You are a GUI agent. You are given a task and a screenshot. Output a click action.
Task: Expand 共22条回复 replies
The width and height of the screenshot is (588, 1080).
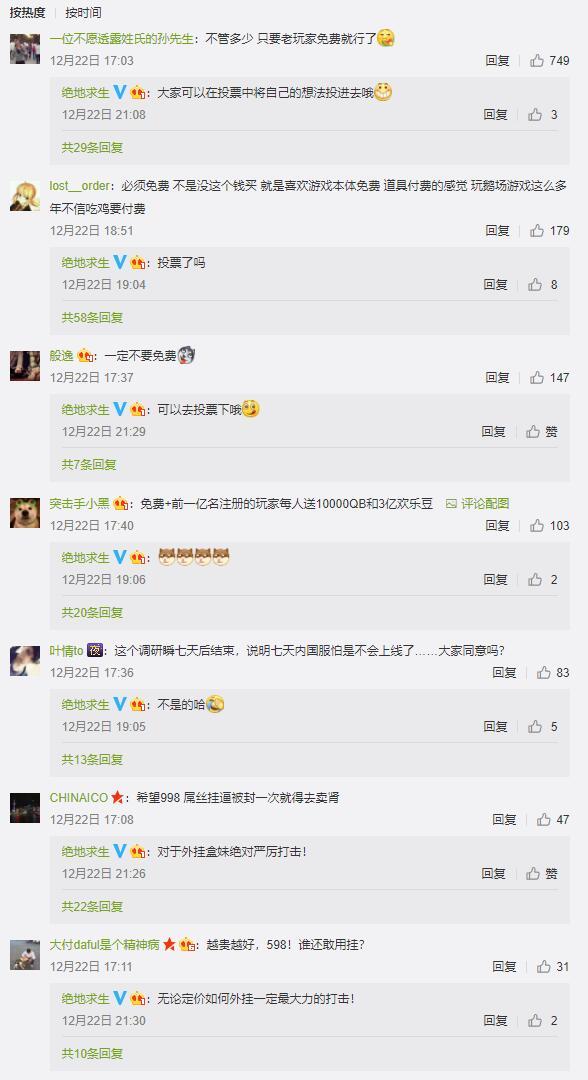(x=92, y=906)
